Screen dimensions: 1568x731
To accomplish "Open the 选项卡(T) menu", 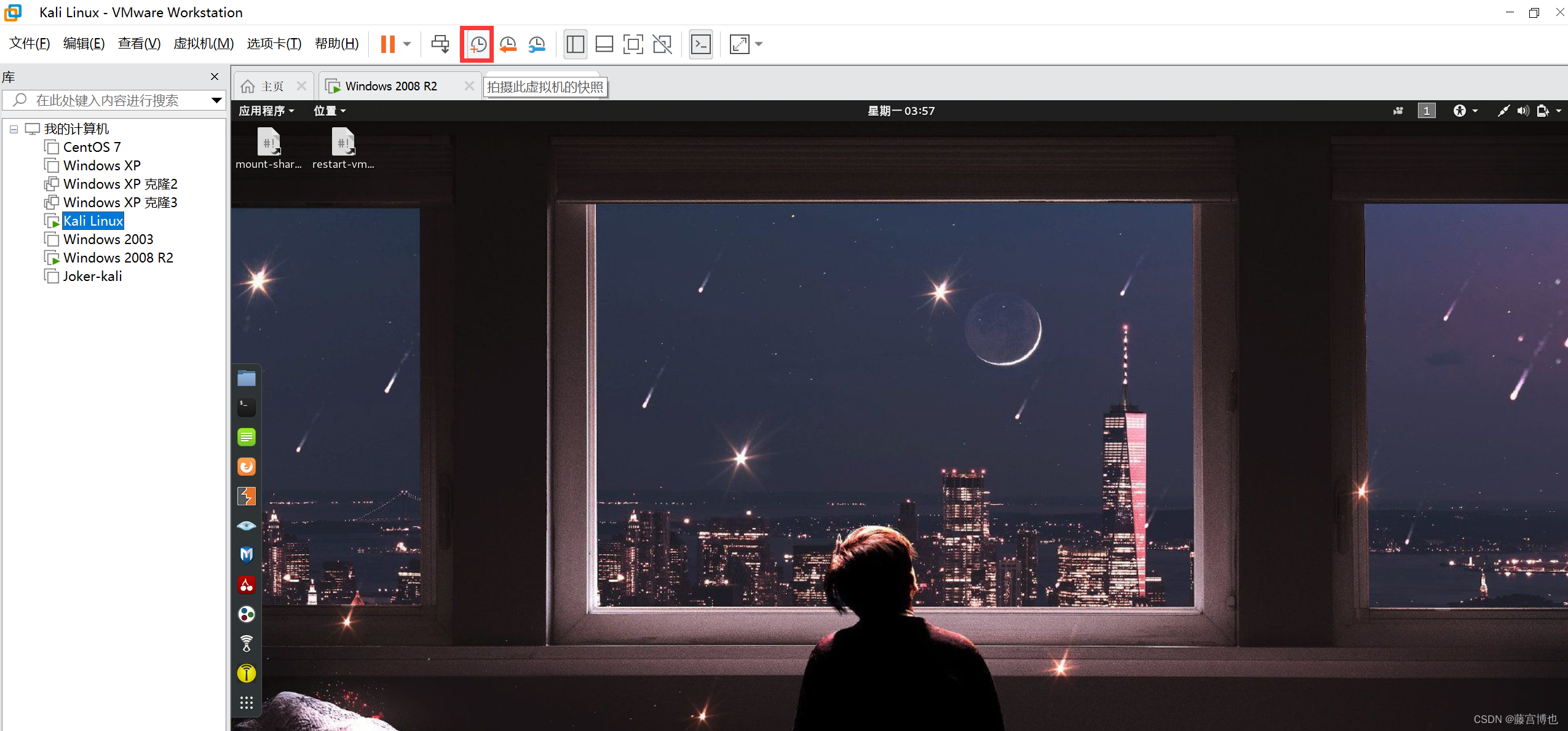I will point(274,44).
